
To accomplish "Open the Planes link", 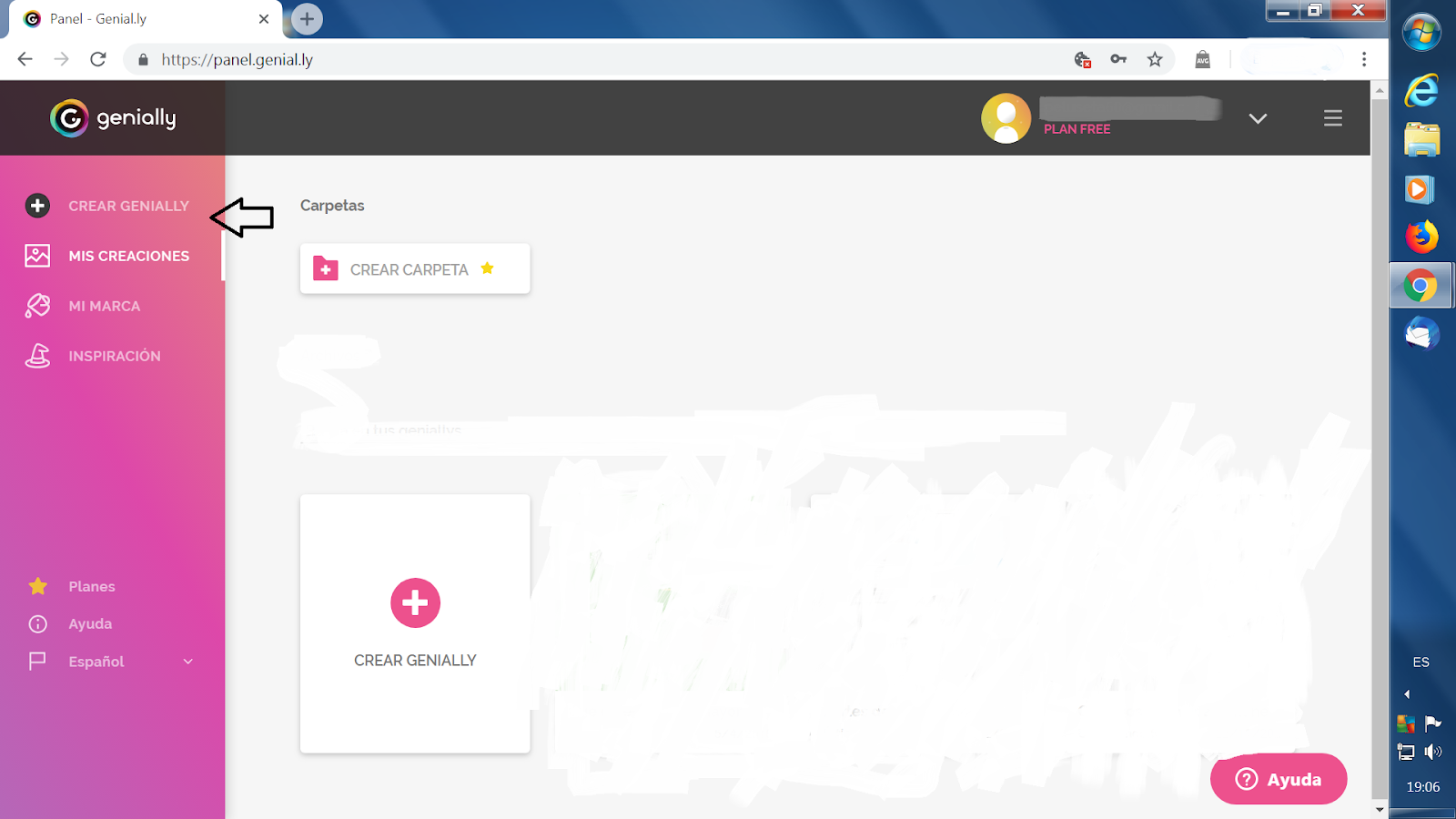I will 91,586.
